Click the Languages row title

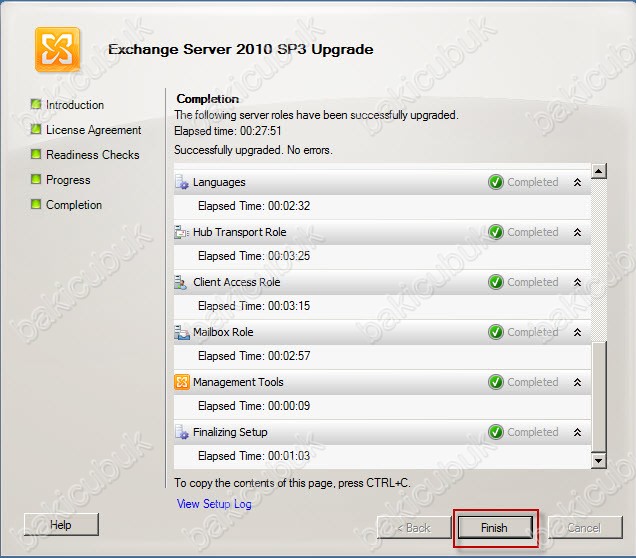point(219,182)
